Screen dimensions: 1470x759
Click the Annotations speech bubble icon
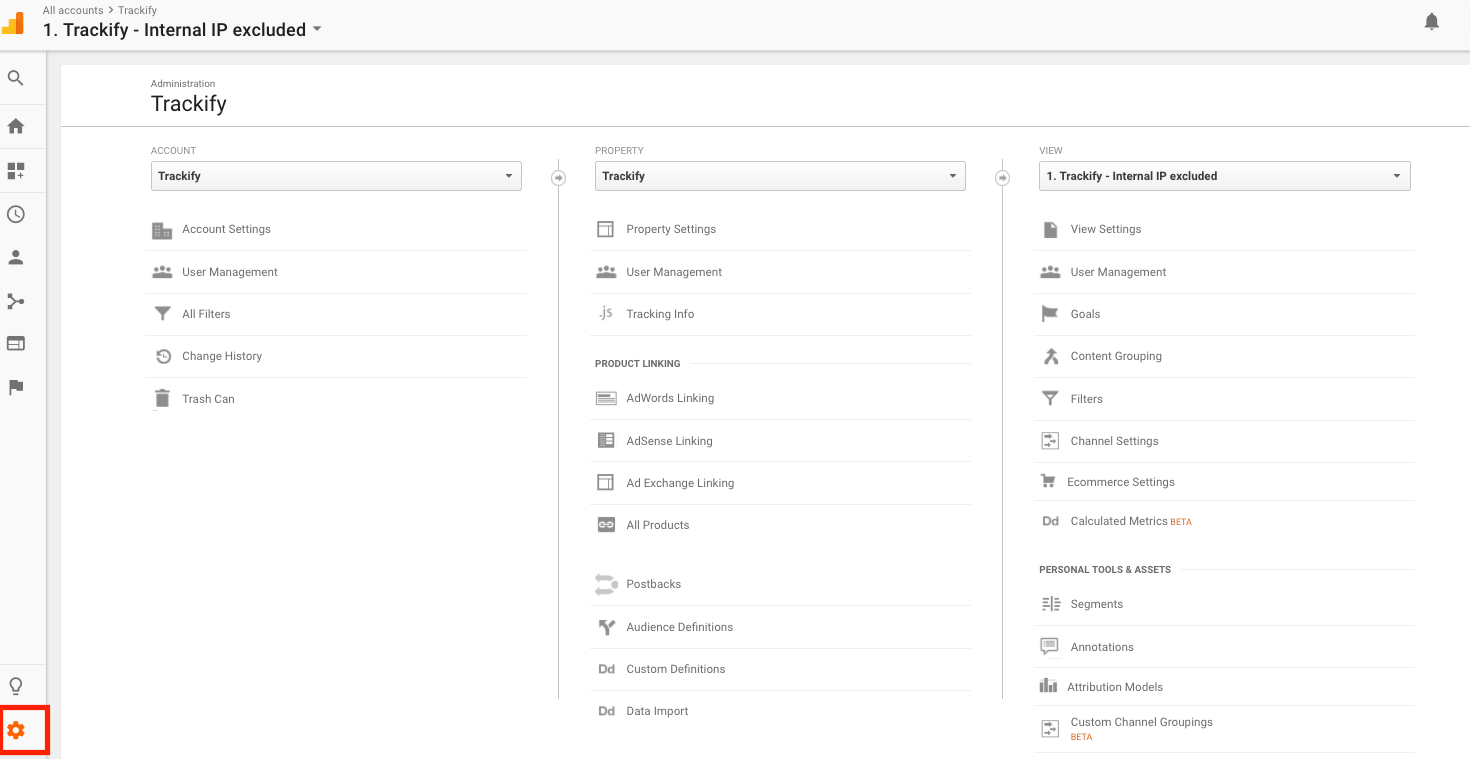[1049, 647]
